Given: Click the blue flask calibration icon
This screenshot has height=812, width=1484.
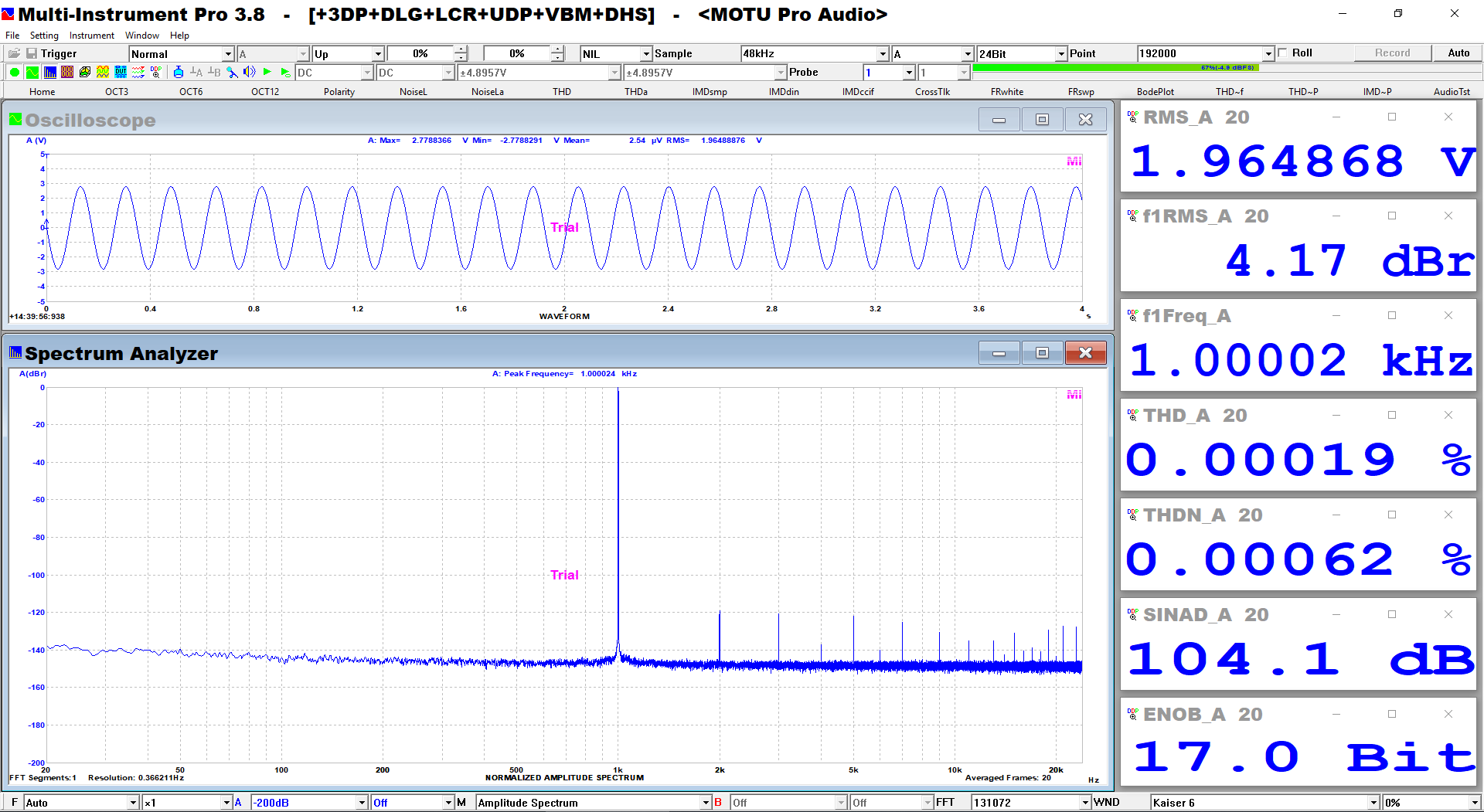Looking at the screenshot, I should tap(179, 72).
